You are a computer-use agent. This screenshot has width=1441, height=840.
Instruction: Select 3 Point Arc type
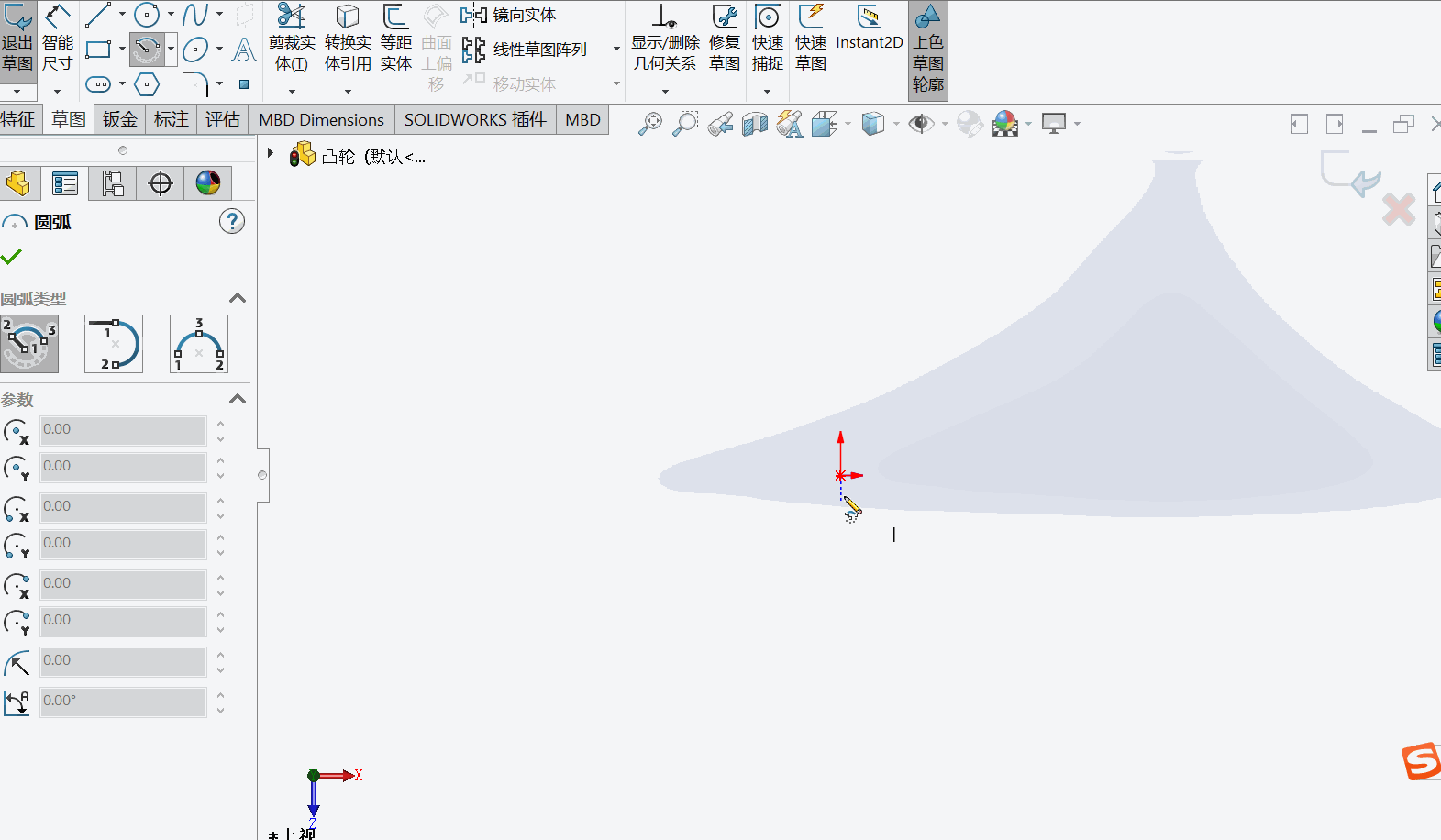199,344
